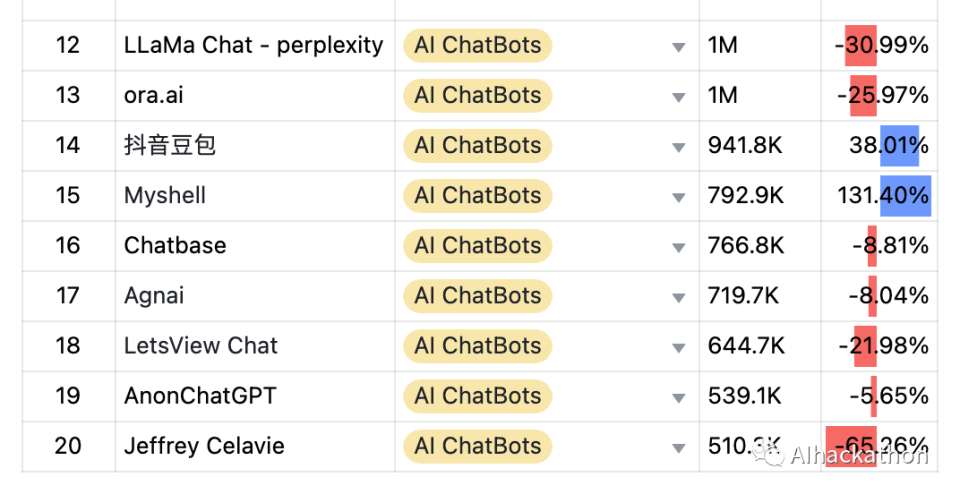Screen dimensions: 960x494
Task: Open dropdown arrow in LetsView Chat row
Action: [x=679, y=347]
